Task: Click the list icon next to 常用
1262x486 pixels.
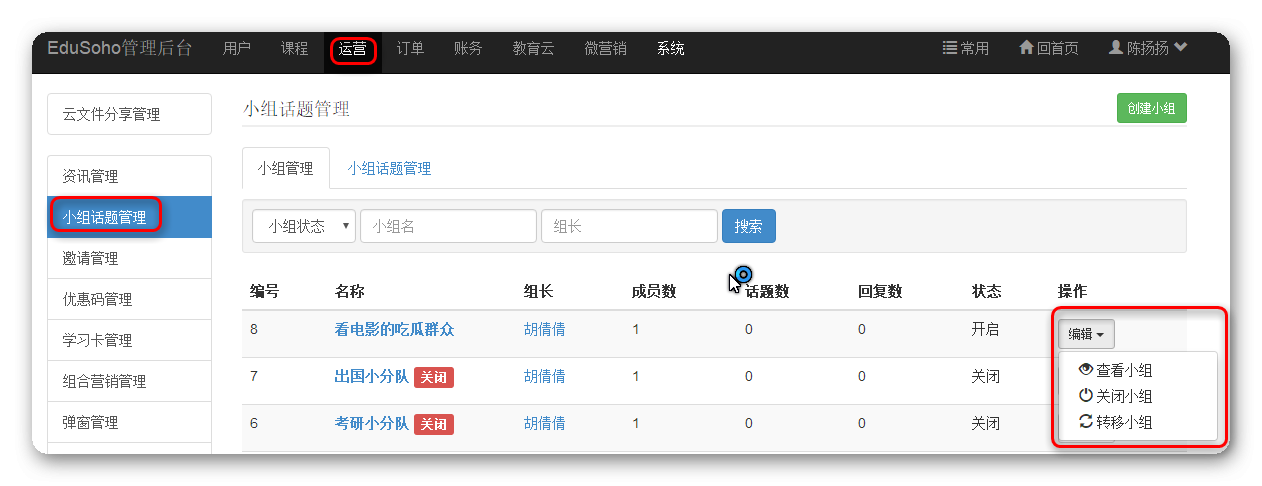Action: tap(950, 48)
